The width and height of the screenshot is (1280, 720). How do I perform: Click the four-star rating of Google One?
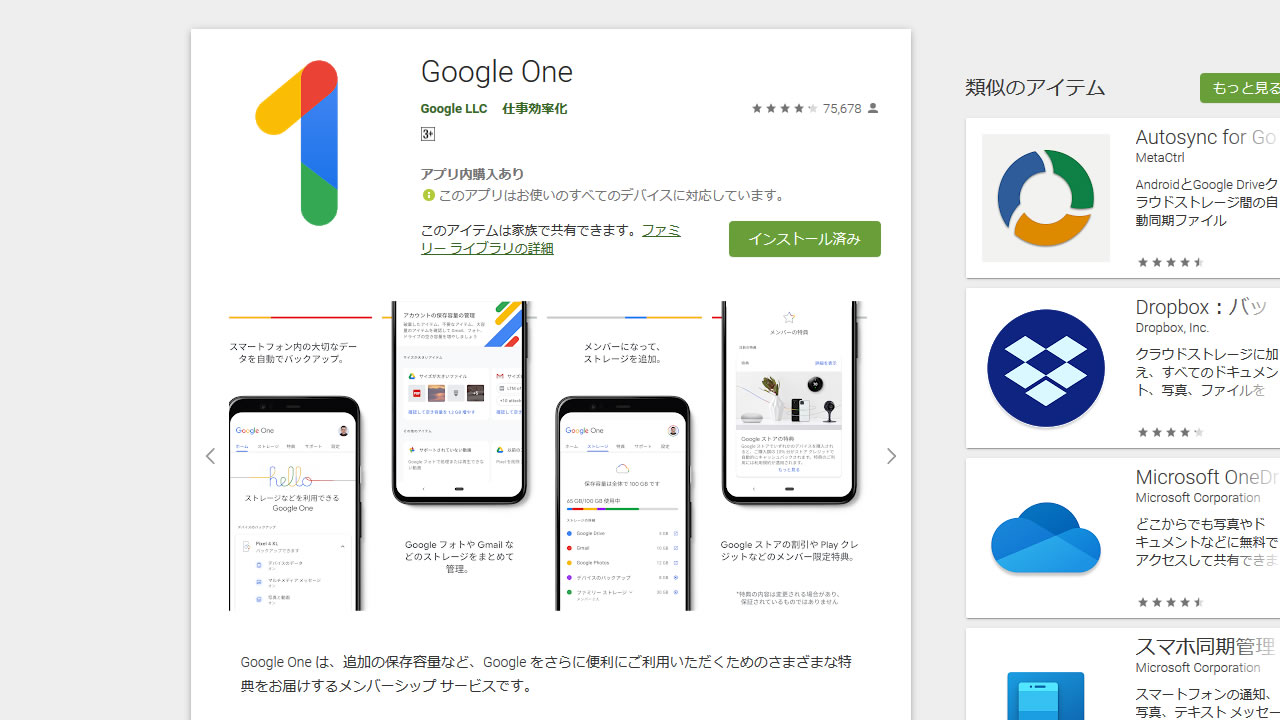tap(785, 108)
